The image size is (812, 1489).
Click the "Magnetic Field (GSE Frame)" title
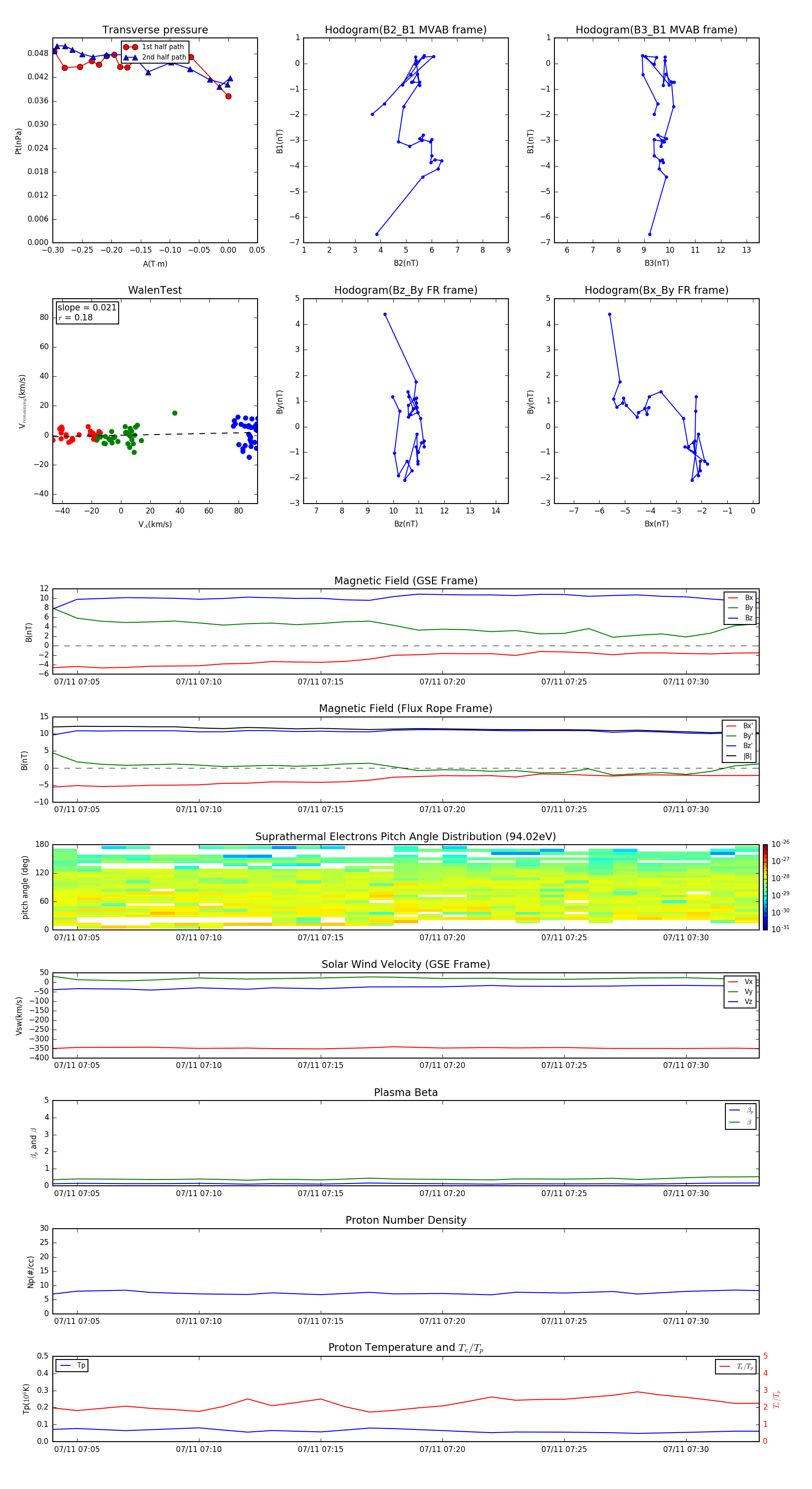point(406,581)
